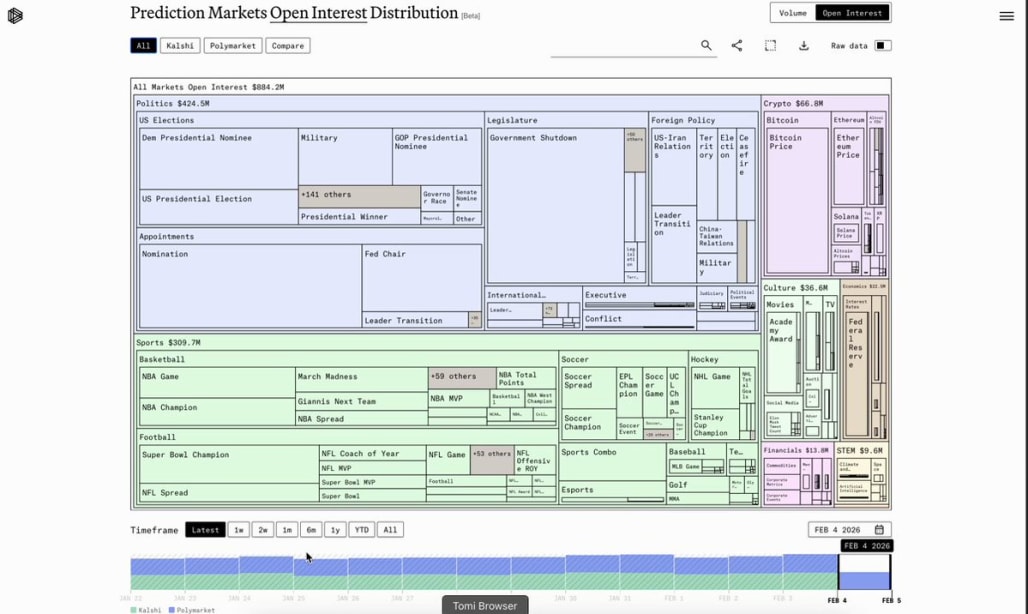Click the site logo icon
The image size is (1028, 614).
15,15
